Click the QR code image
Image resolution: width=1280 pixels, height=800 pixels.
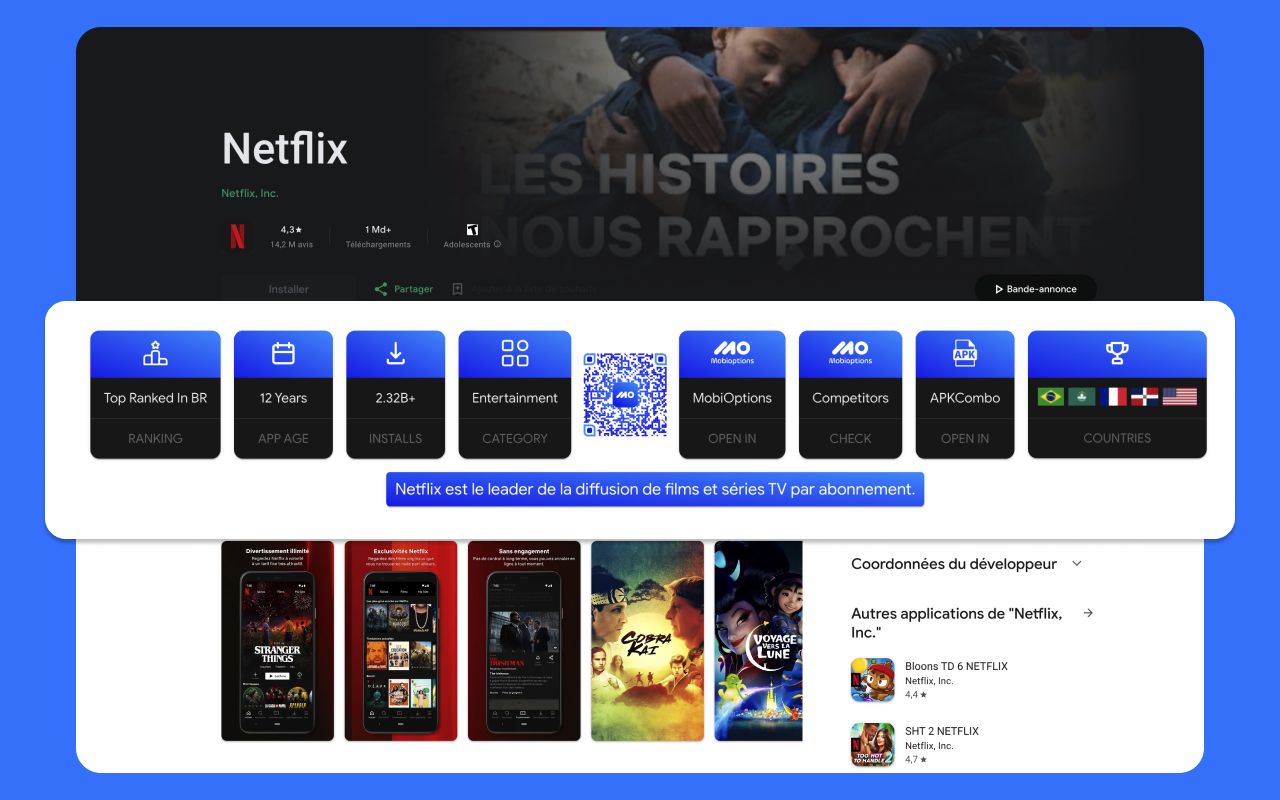click(625, 395)
